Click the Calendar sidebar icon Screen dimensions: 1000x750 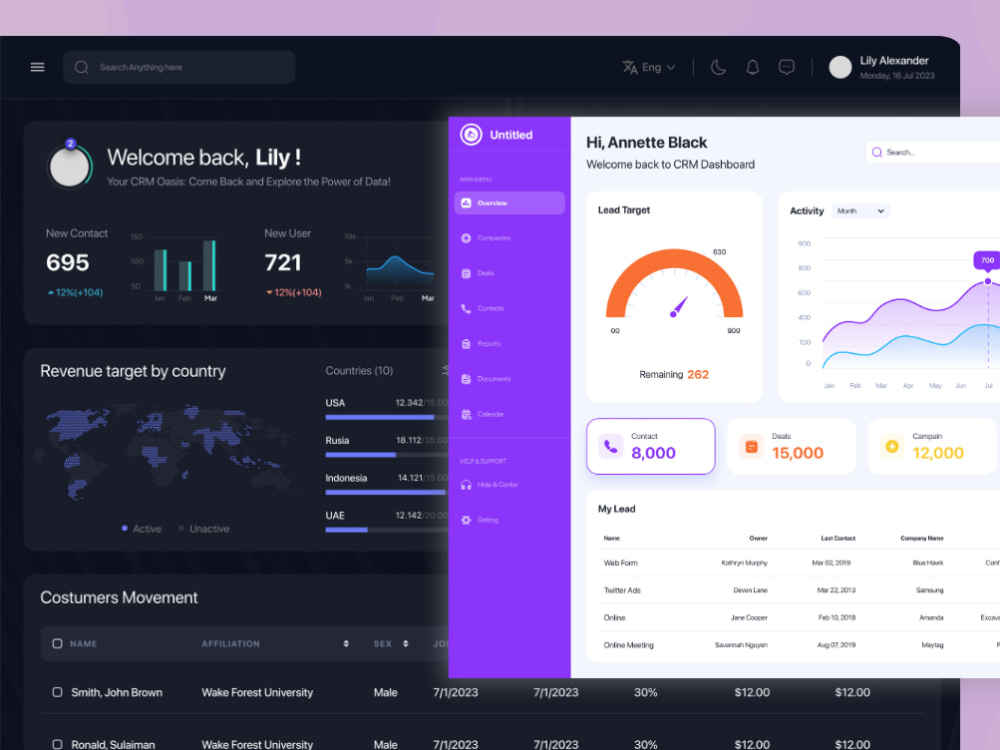pos(466,414)
